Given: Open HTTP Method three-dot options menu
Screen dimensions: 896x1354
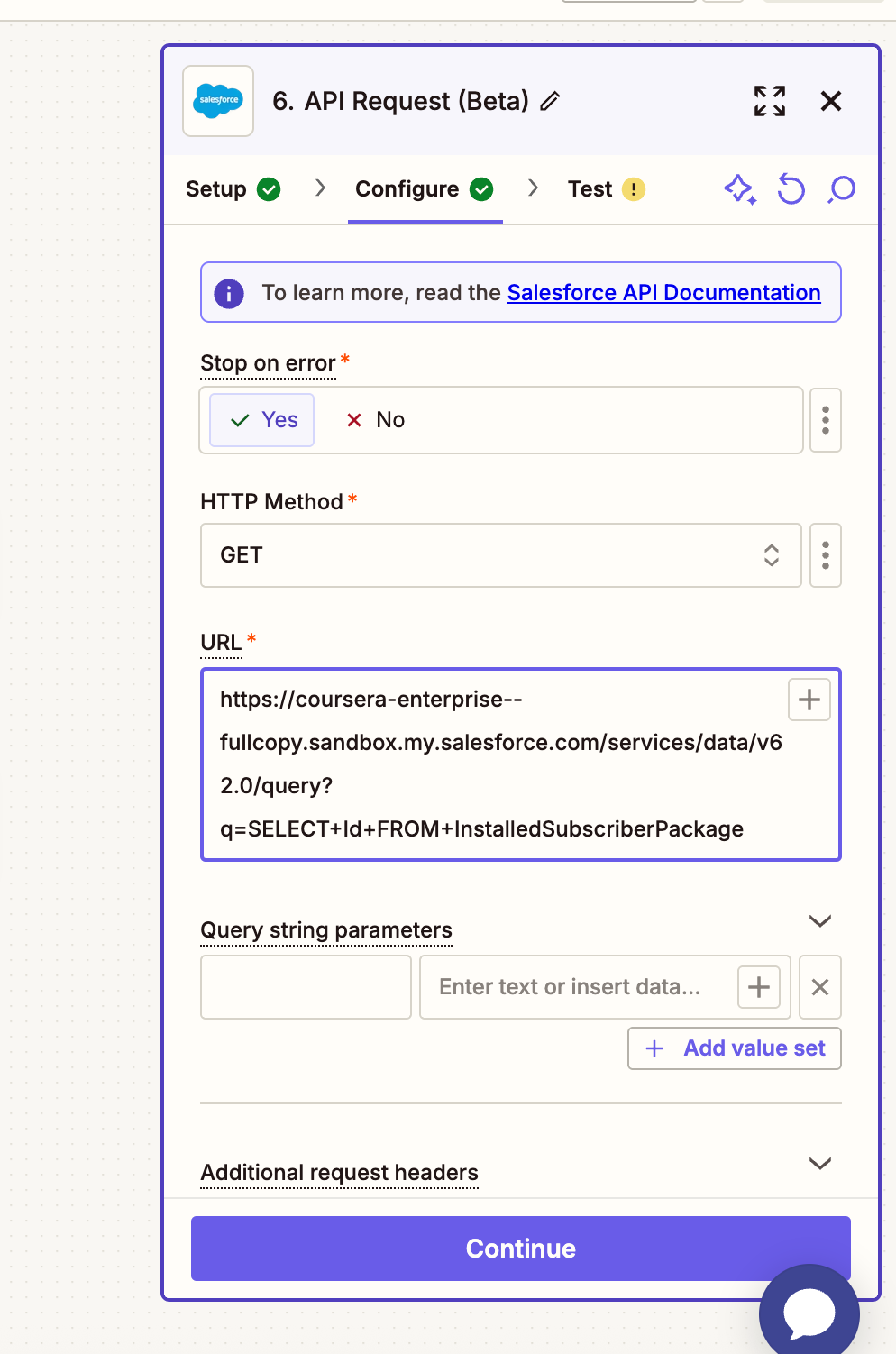Looking at the screenshot, I should (826, 555).
